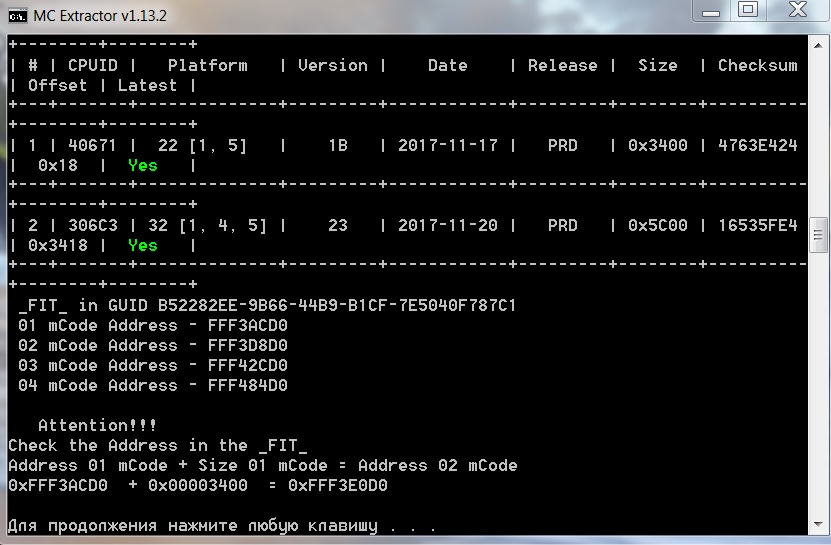Click the Latest column header
831x545 pixels.
pos(147,85)
